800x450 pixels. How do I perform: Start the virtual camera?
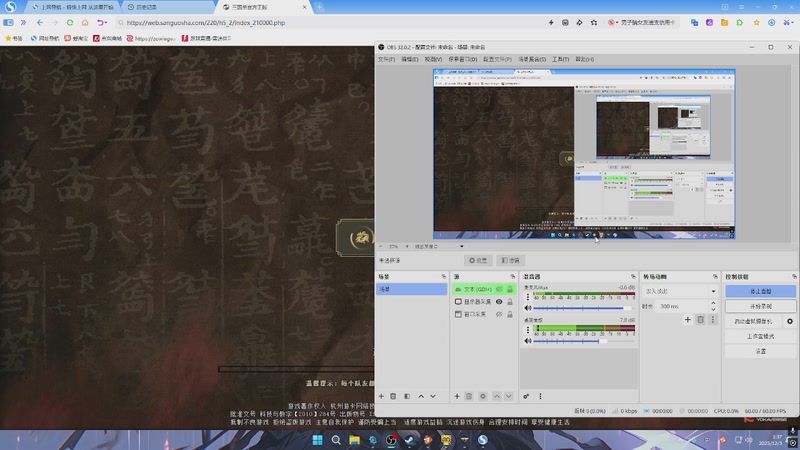click(754, 321)
